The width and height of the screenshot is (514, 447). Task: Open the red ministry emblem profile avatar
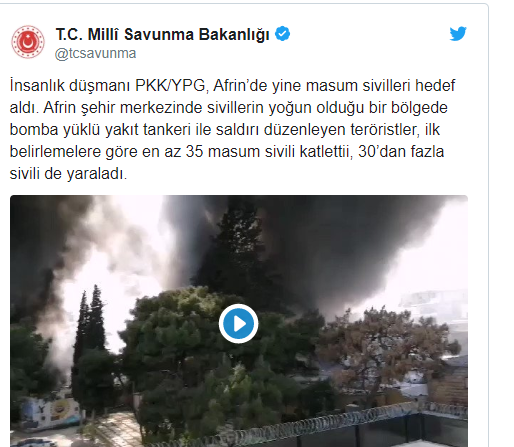28,42
